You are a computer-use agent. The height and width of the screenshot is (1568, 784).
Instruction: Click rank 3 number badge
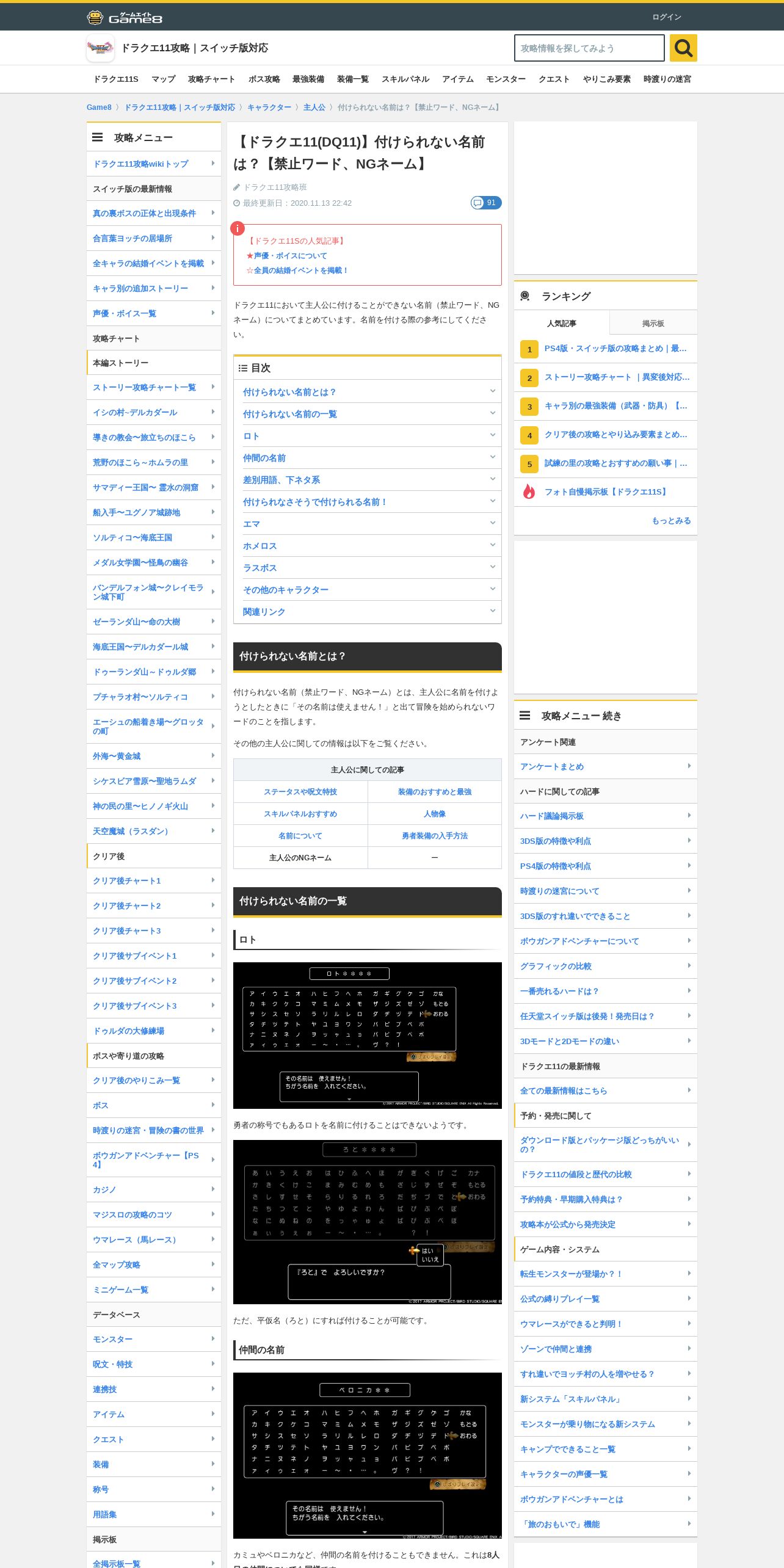click(529, 407)
